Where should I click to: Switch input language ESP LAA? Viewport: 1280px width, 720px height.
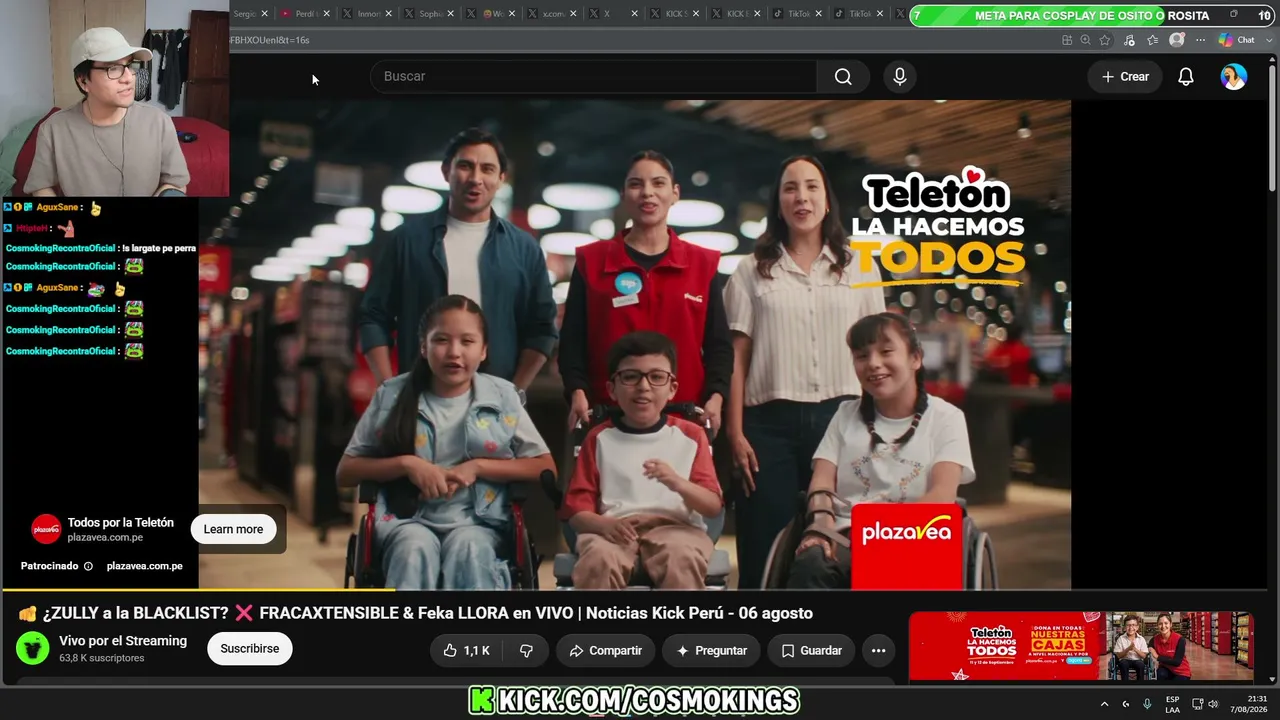(x=1172, y=704)
